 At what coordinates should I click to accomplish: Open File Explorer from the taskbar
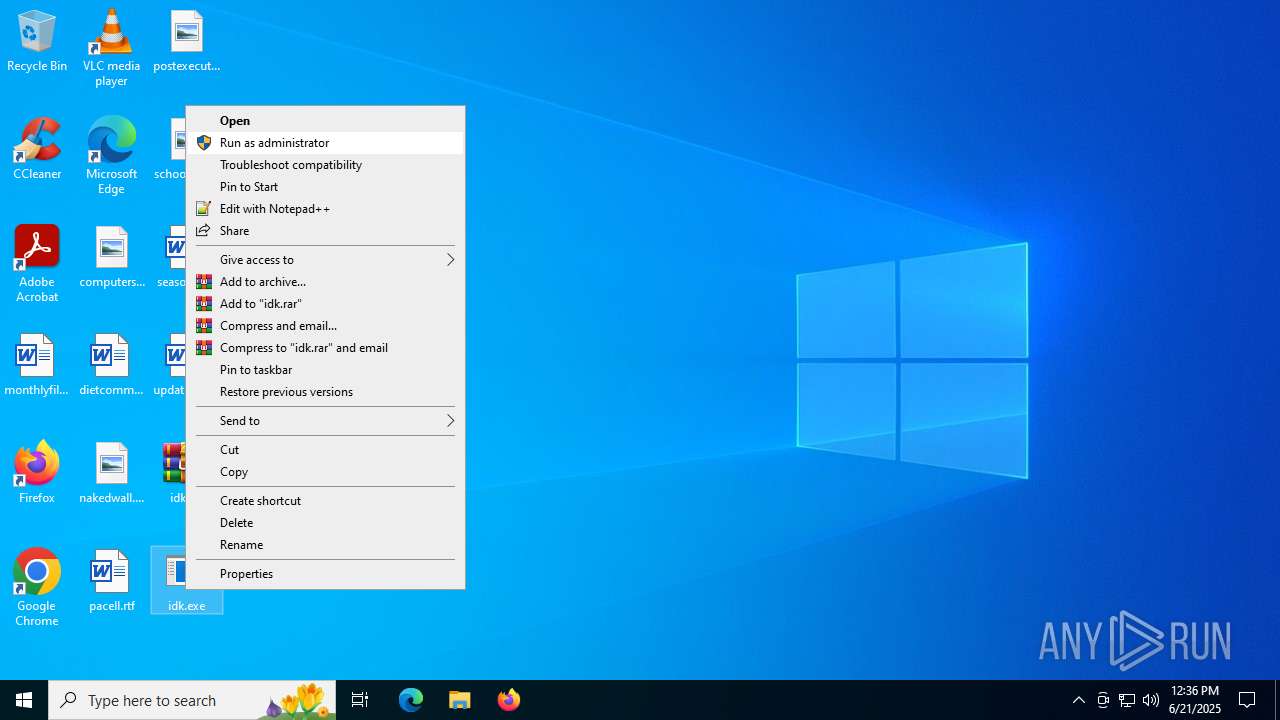459,700
